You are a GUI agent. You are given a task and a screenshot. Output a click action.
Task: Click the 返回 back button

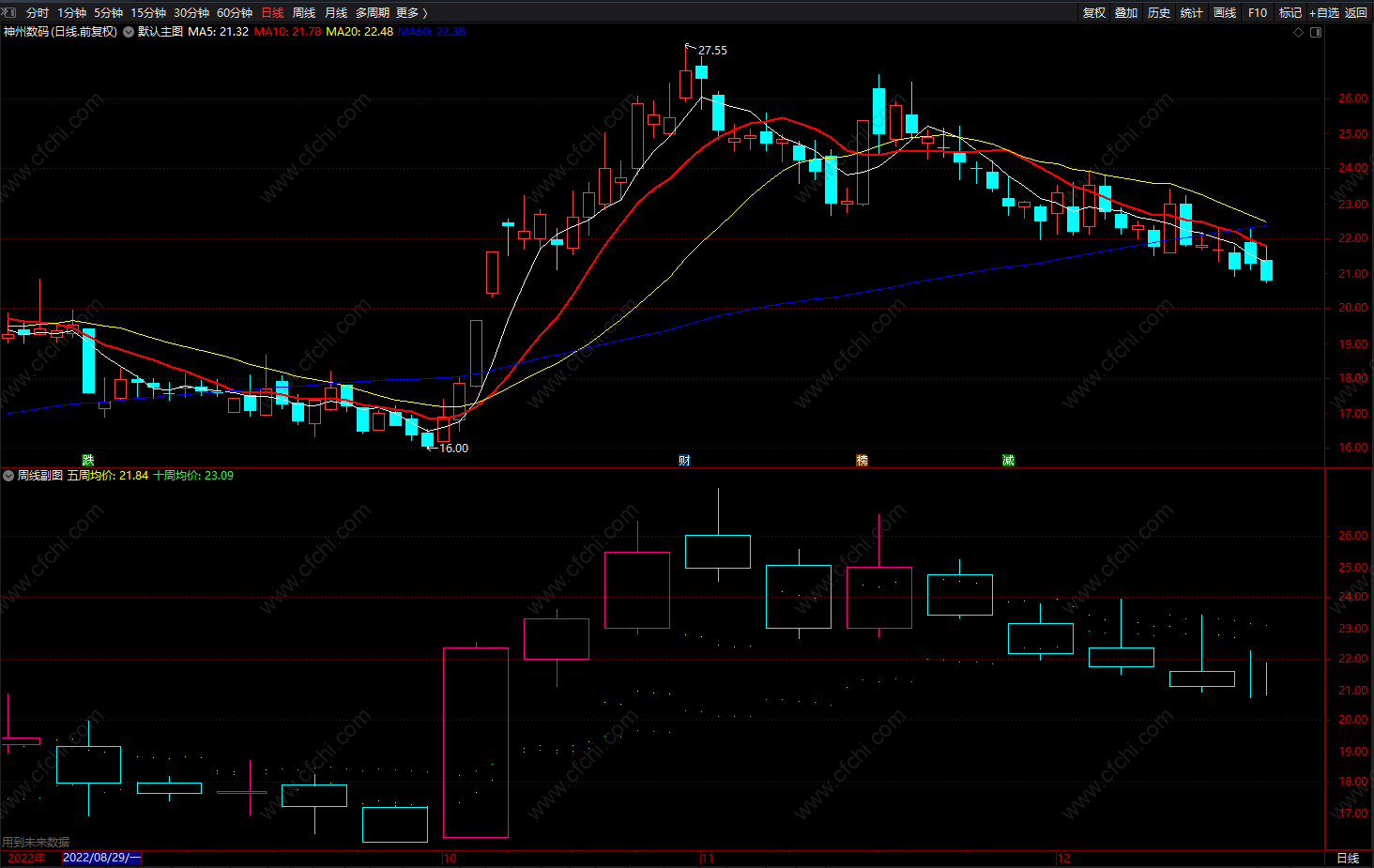[1356, 13]
